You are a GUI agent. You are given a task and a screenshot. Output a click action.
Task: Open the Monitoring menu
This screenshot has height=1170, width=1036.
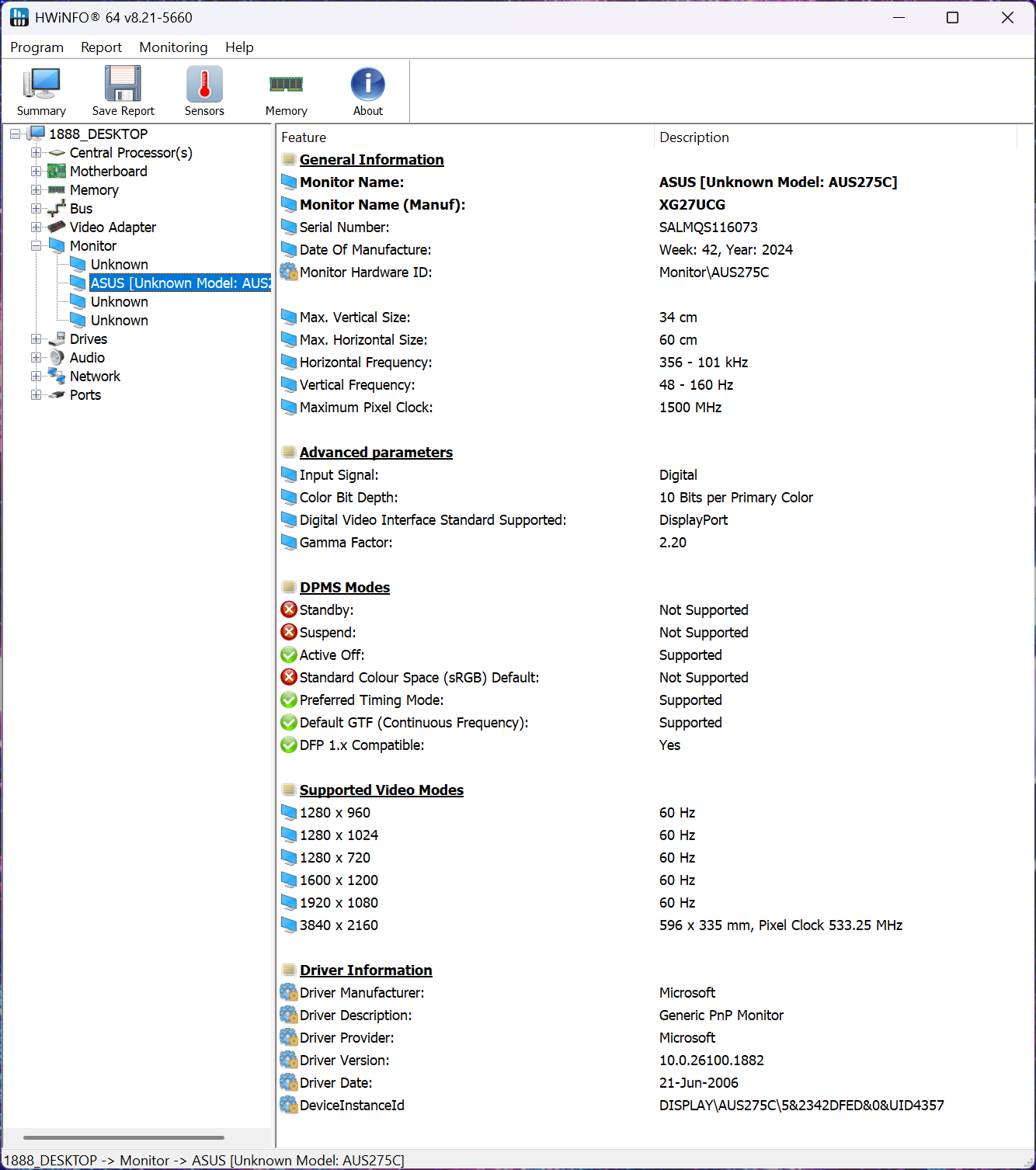click(x=173, y=47)
